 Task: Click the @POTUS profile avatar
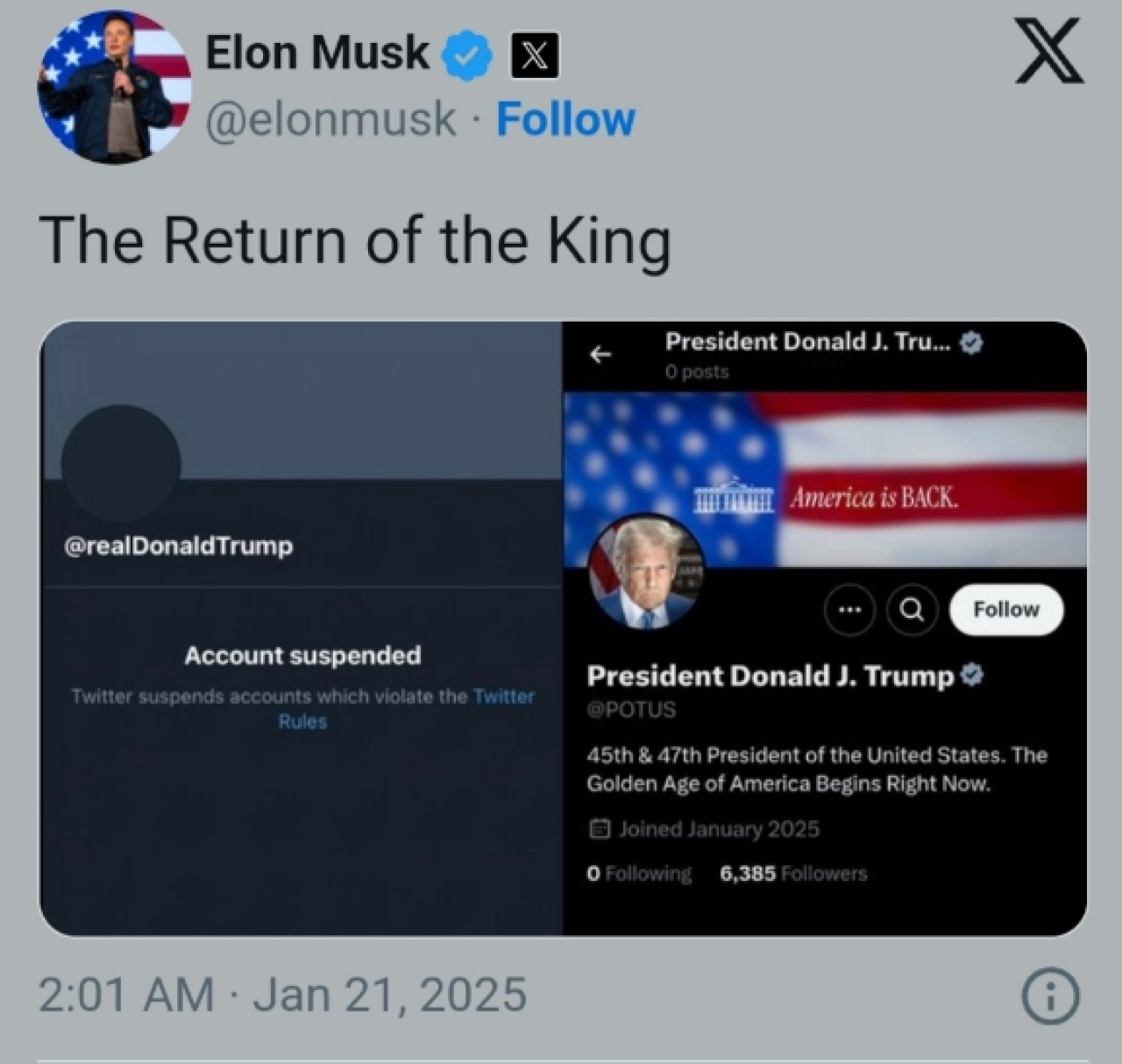[x=647, y=571]
